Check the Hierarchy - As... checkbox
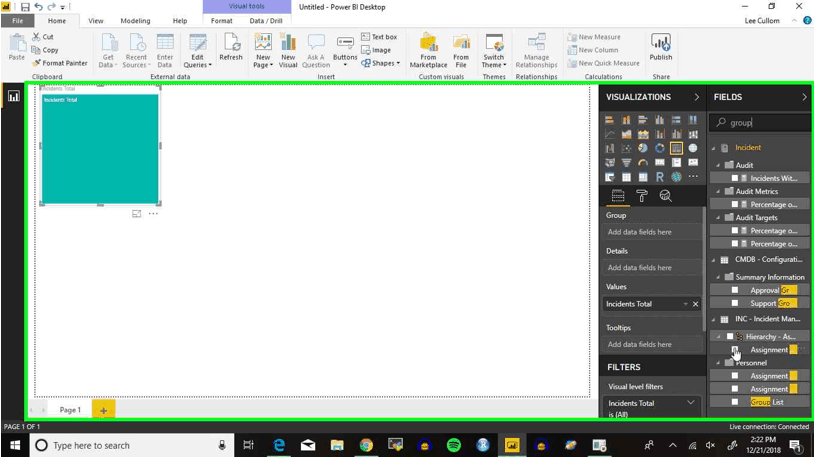Viewport: 816px width, 459px height. tap(730, 337)
